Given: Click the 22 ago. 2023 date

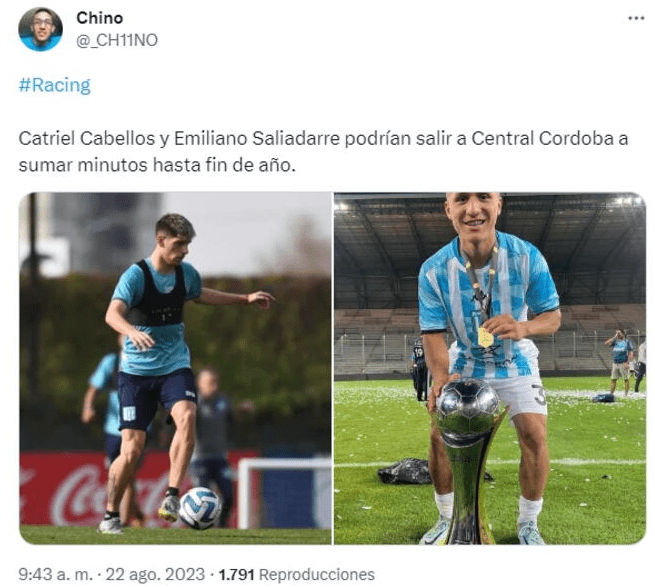Looking at the screenshot, I should (155, 574).
